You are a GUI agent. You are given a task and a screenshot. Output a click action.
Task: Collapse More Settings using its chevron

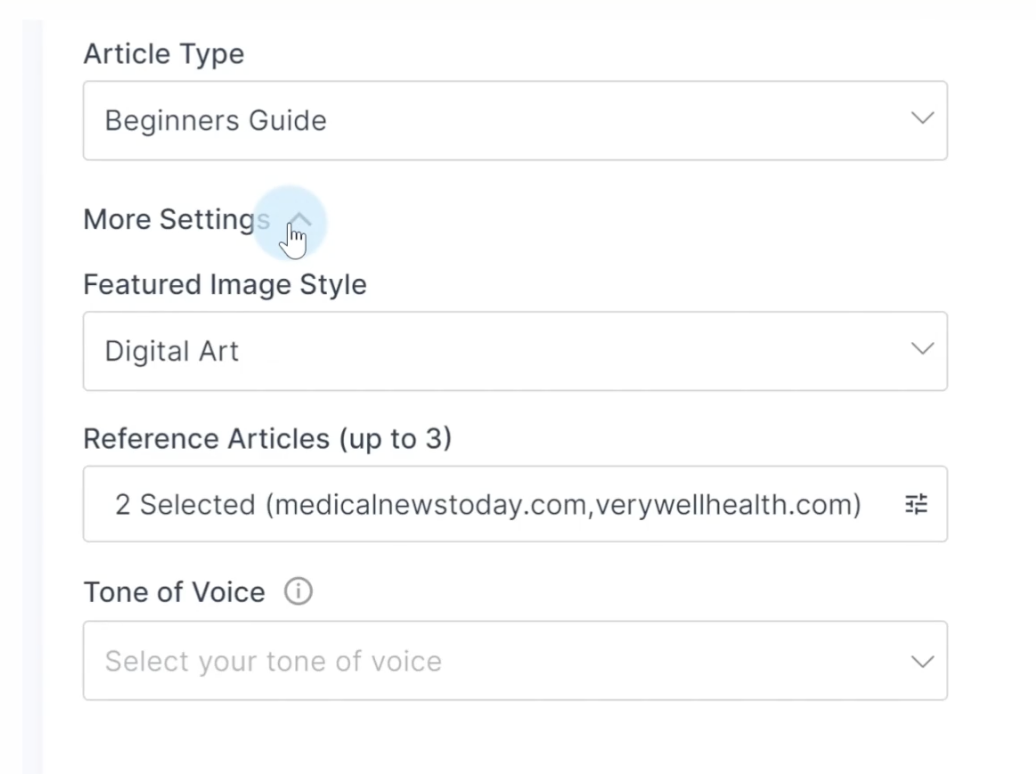(x=301, y=220)
